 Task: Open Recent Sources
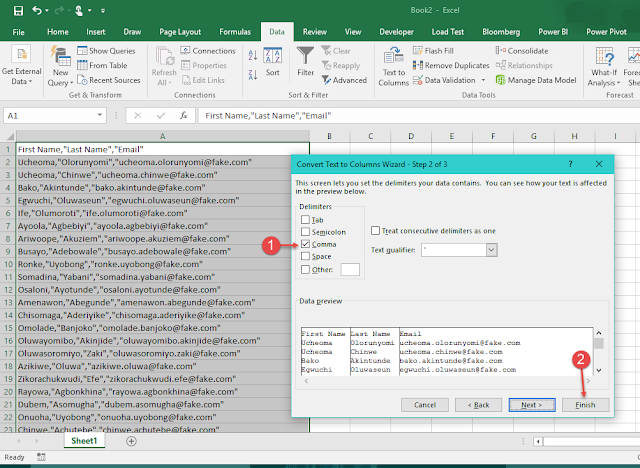coord(109,80)
